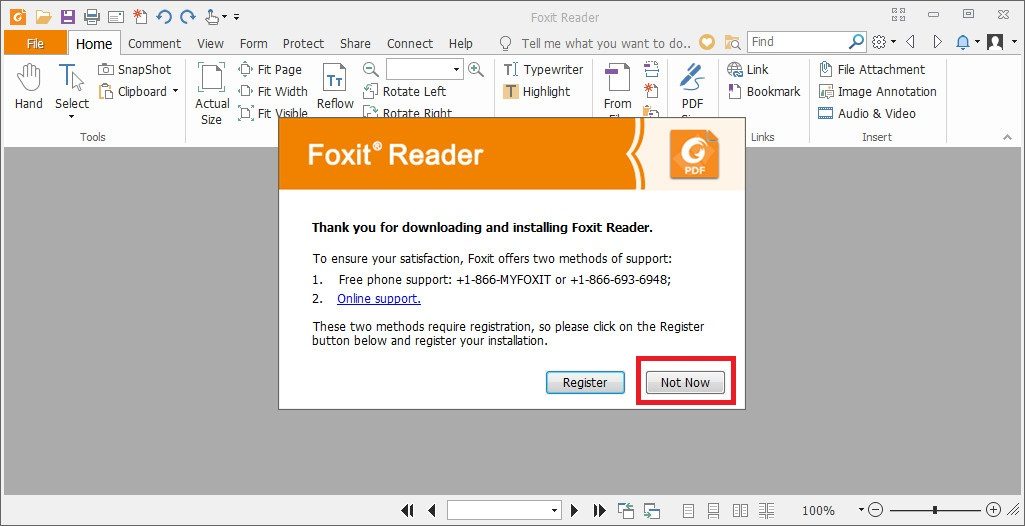Click the Bookmark tool

click(764, 91)
